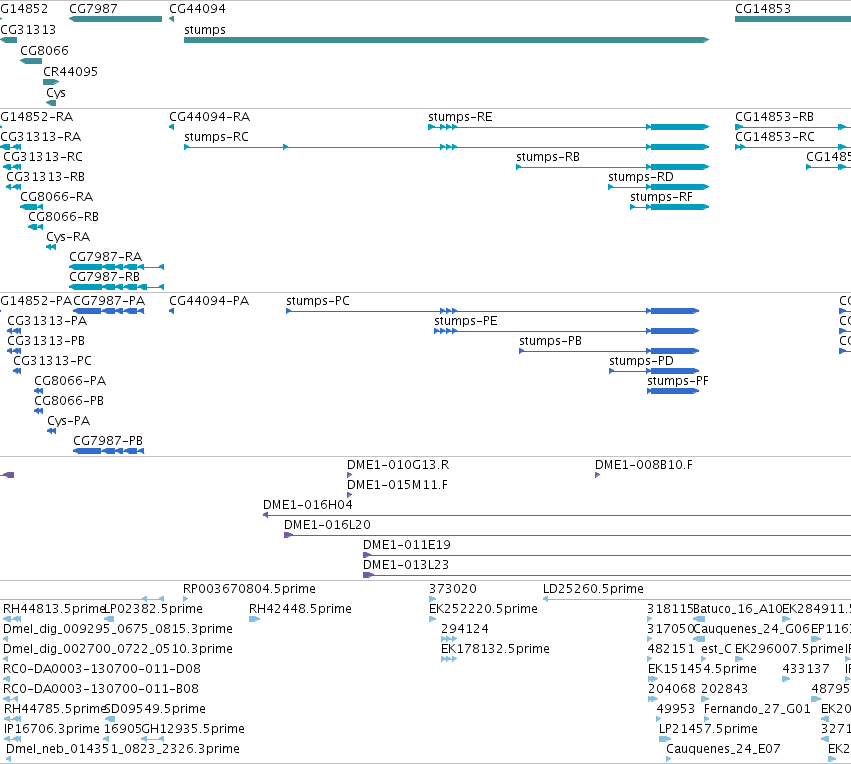Select the CG8066-RB transcript label
This screenshot has height=764, width=851.
pos(63,217)
